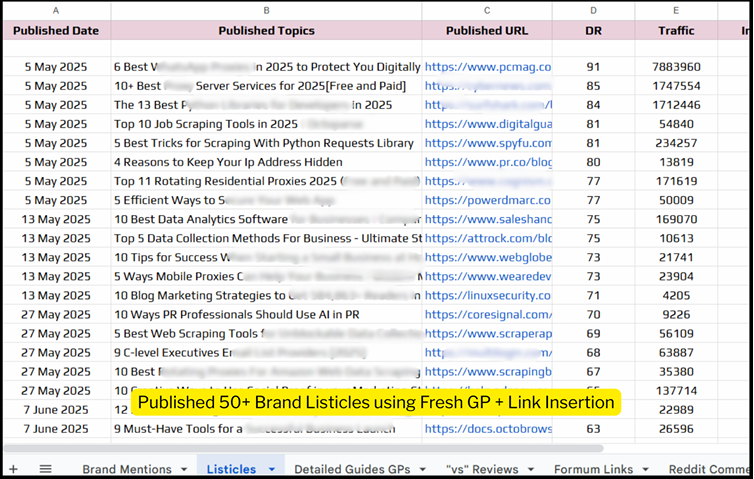Select "10 Ways PR Professionals Should Use AI" cell
The image size is (754, 479).
click(266, 315)
